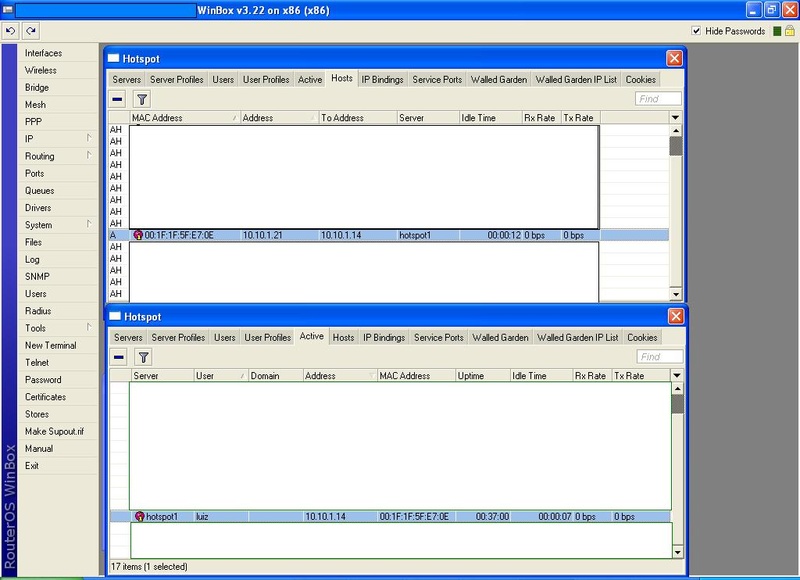Open Bridge in the sidebar

[x=37, y=87]
